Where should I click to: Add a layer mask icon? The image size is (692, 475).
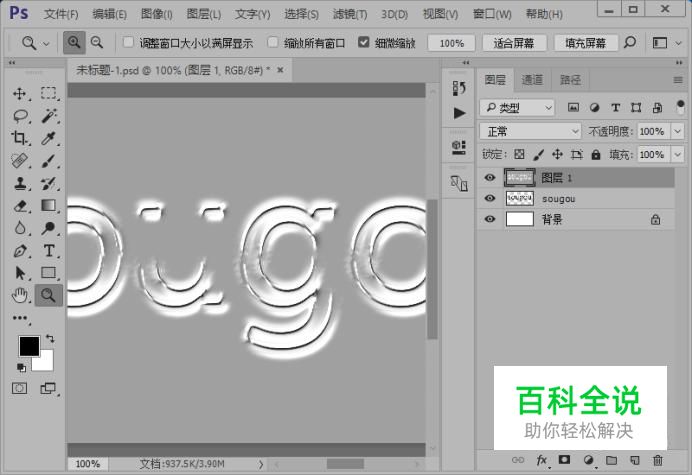click(564, 460)
